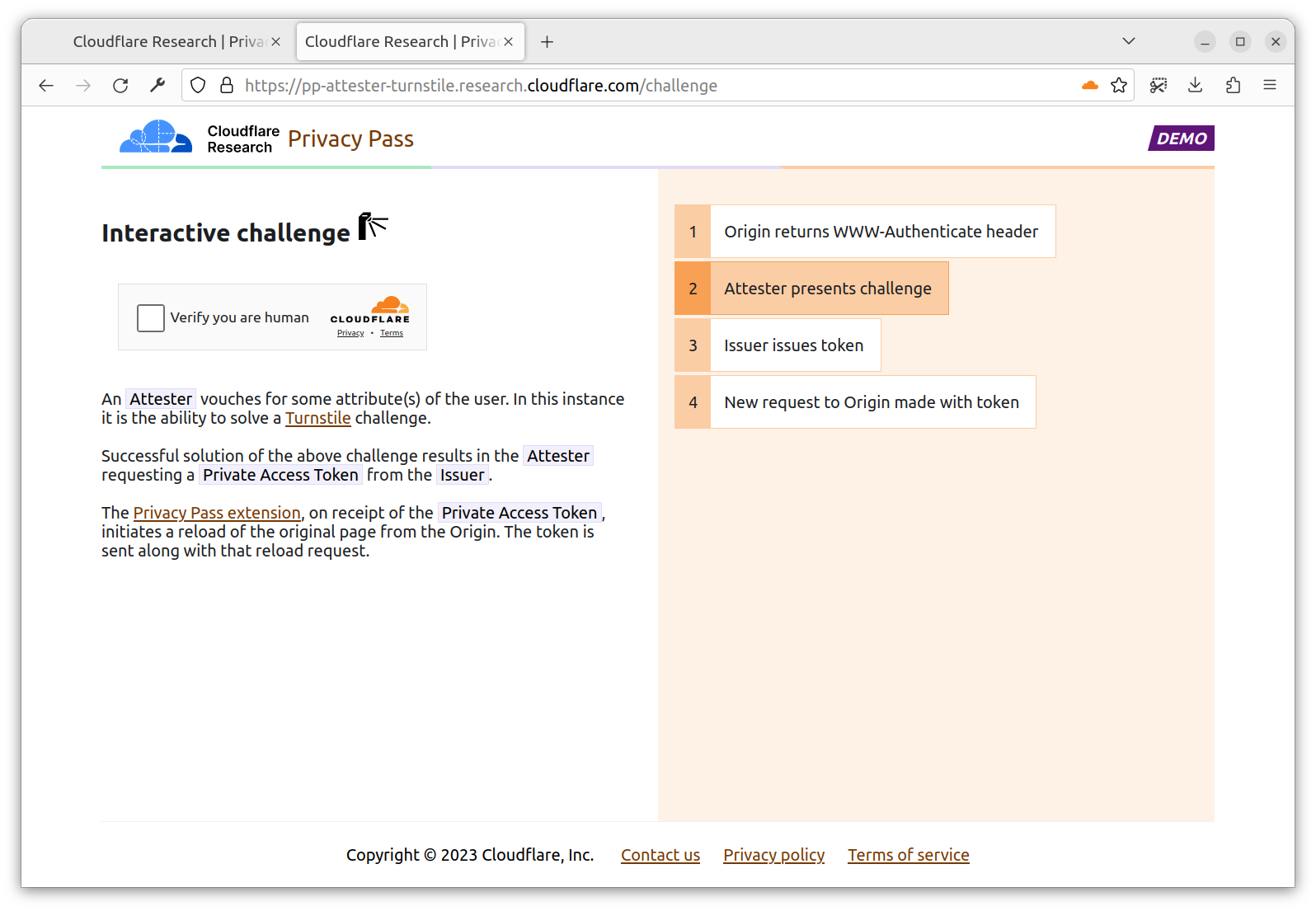This screenshot has width=1316, height=911.
Task: Open the Turnstile link
Action: point(318,418)
